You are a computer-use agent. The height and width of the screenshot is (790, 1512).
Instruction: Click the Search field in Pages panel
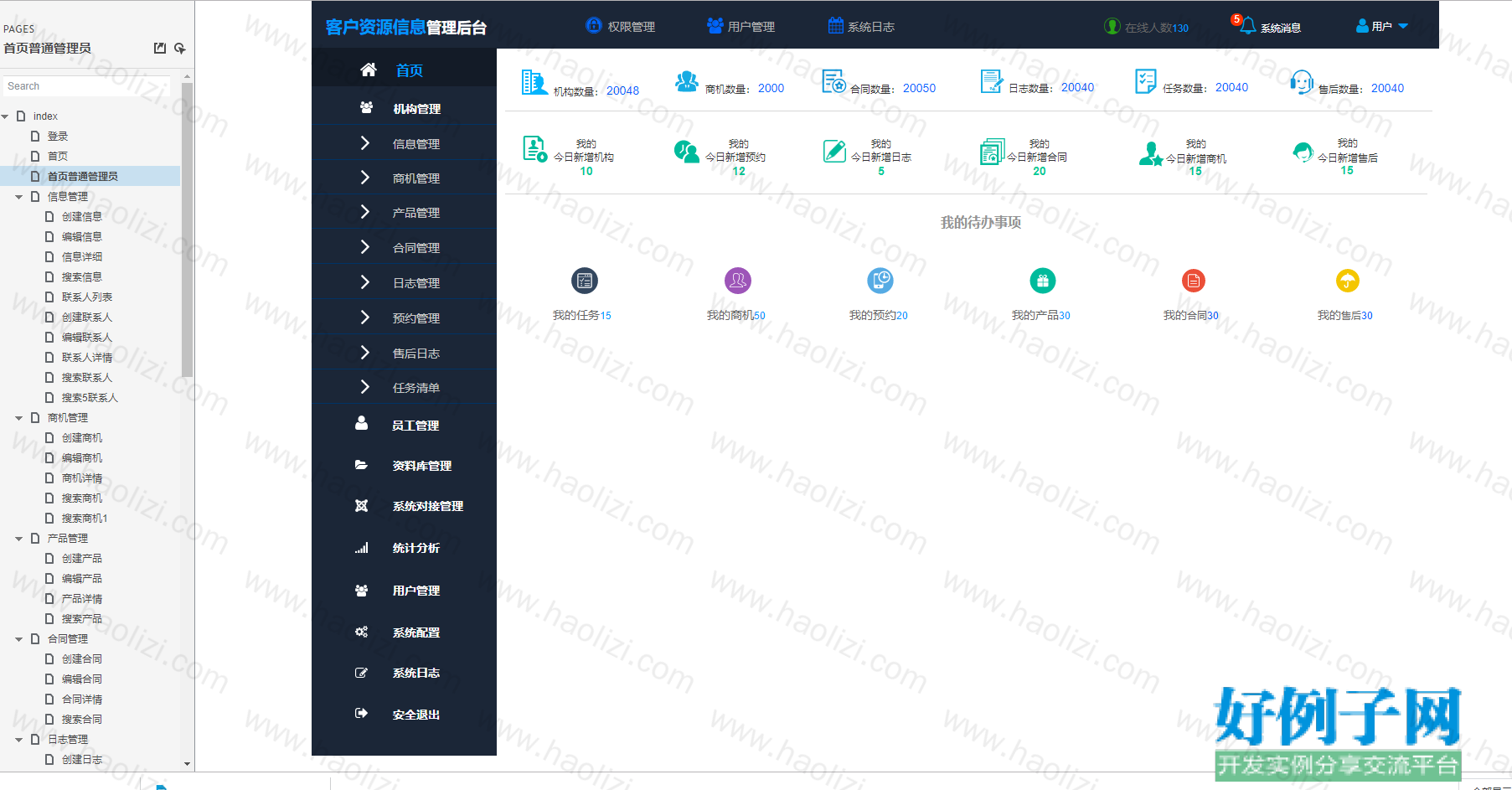[x=87, y=86]
